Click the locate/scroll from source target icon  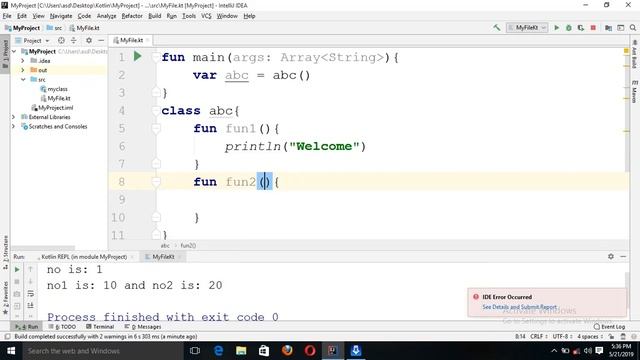point(61,40)
